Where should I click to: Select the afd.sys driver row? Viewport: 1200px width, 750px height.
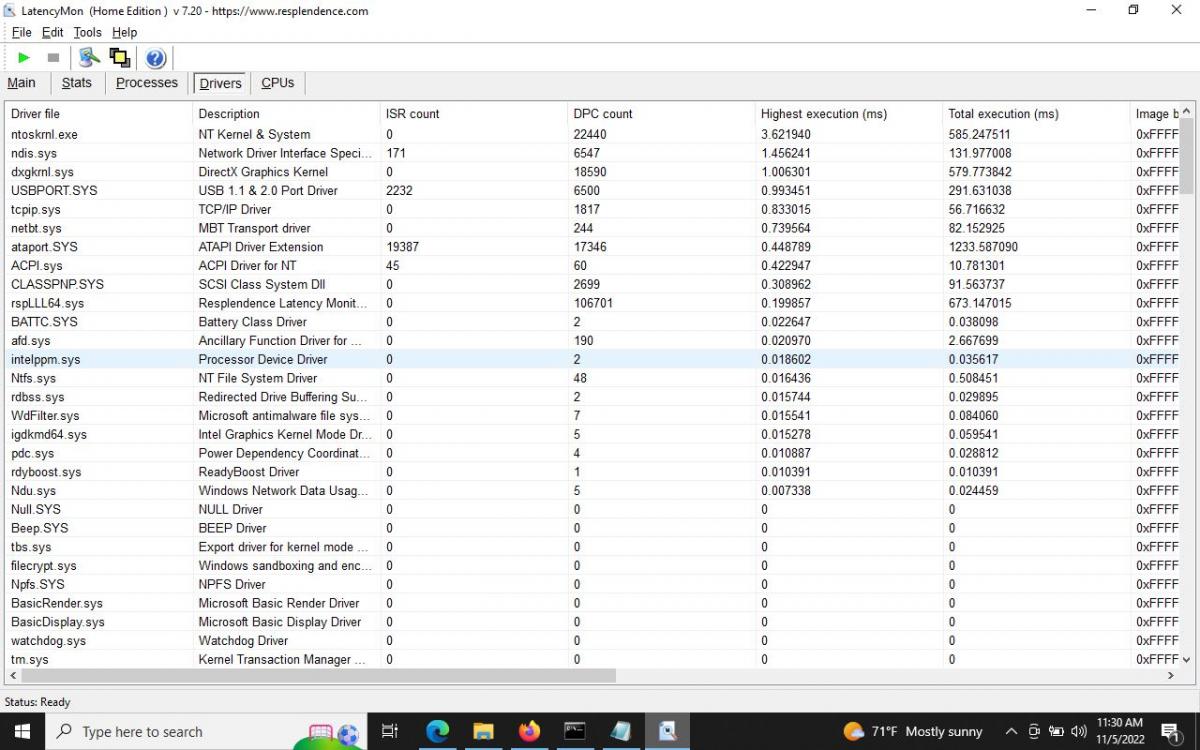(592, 340)
